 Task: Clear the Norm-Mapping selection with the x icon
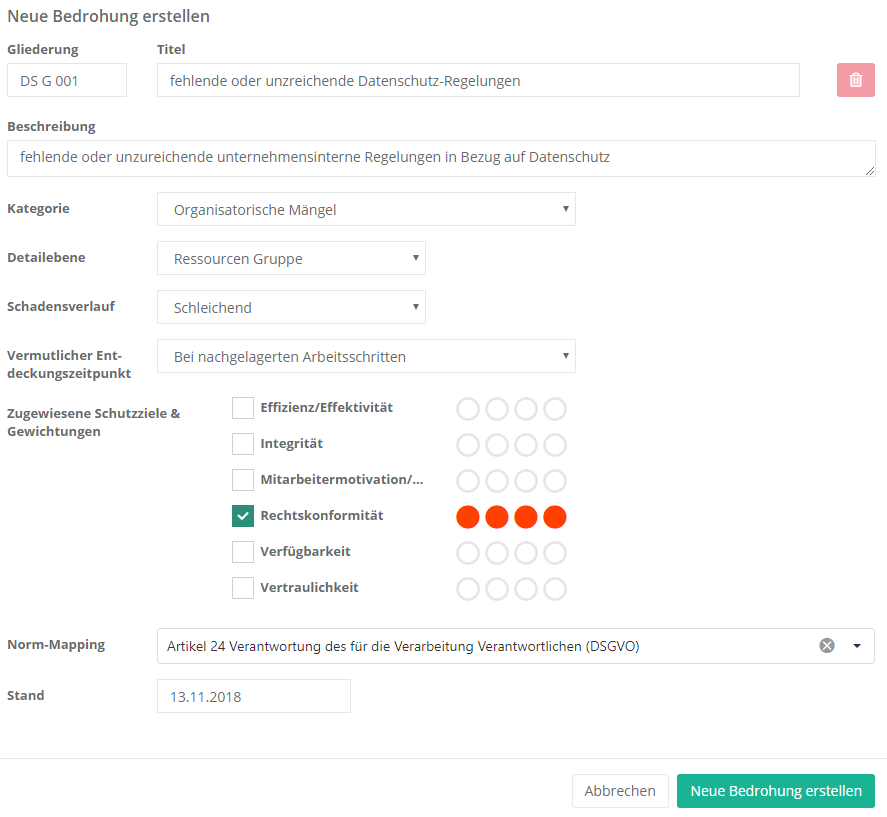click(x=827, y=646)
